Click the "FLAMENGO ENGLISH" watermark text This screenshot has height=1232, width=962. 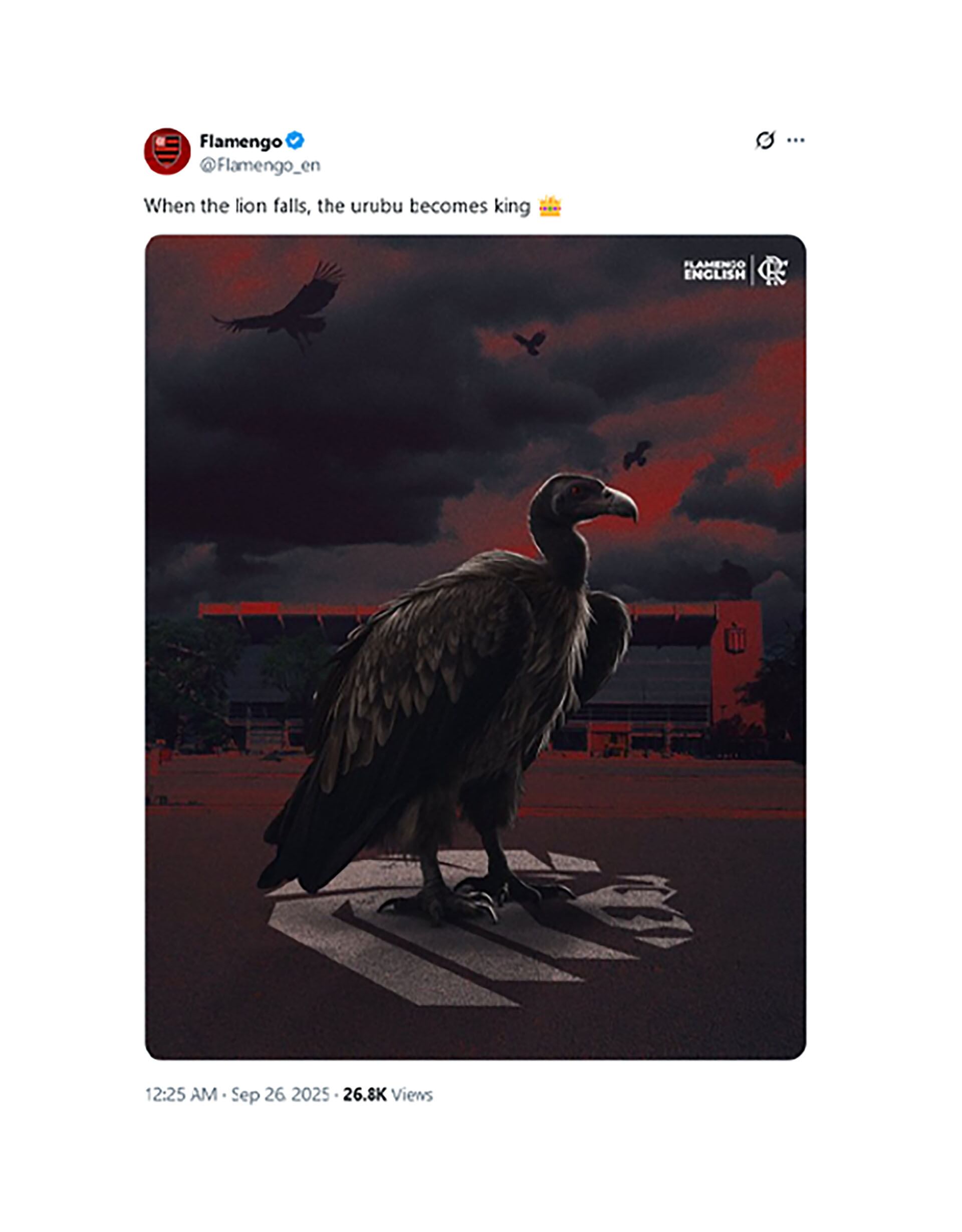(x=714, y=270)
